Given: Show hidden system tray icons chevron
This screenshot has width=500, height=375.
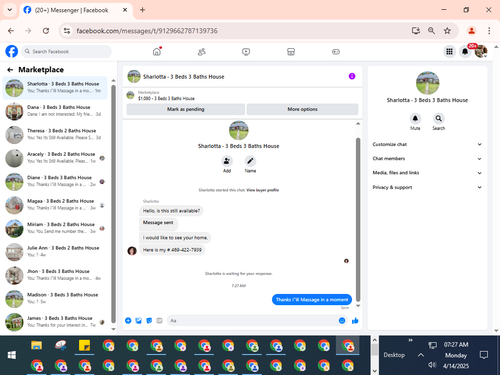Looking at the screenshot, I should point(421,355).
